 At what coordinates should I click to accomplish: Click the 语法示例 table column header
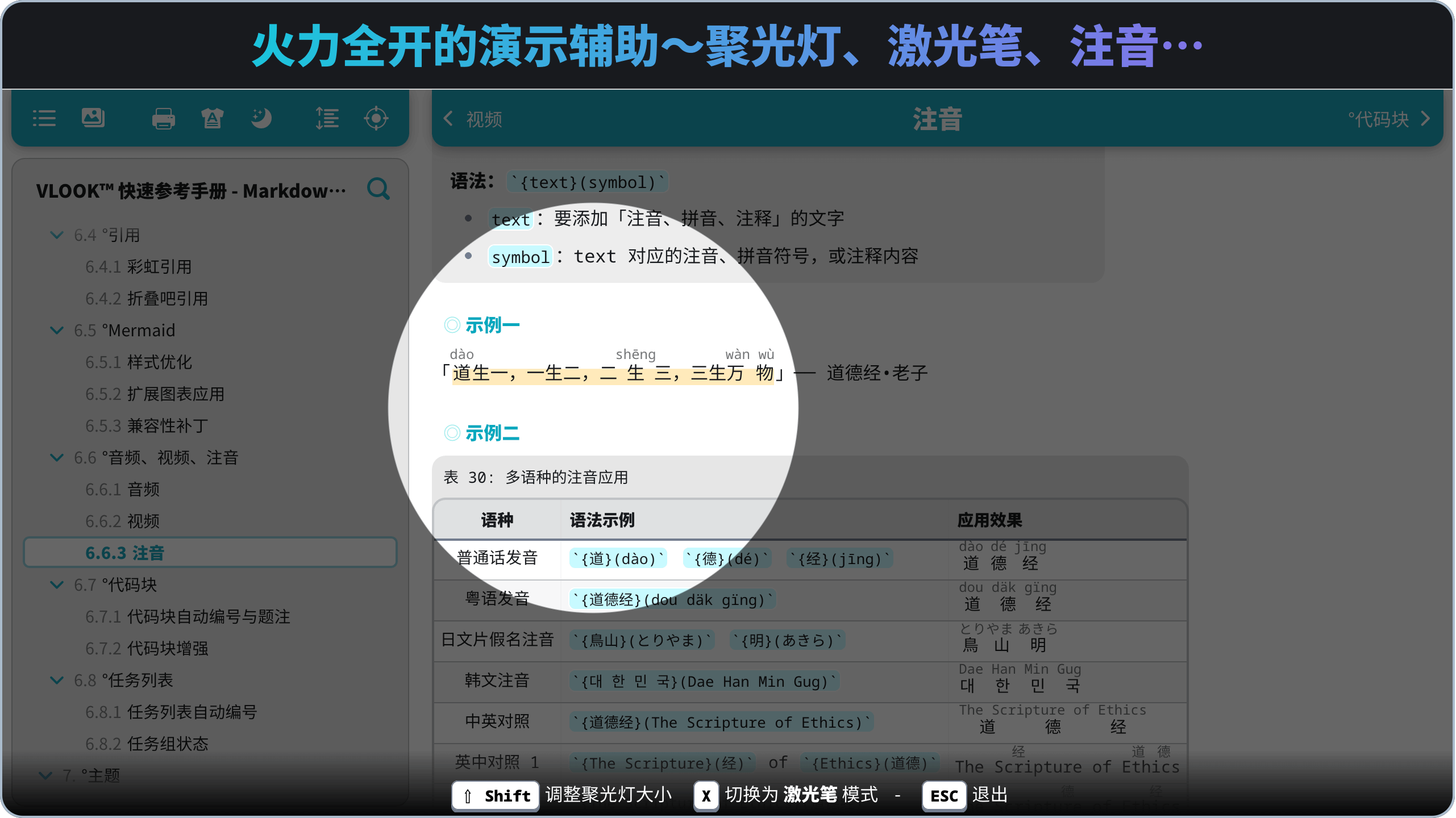coord(602,520)
